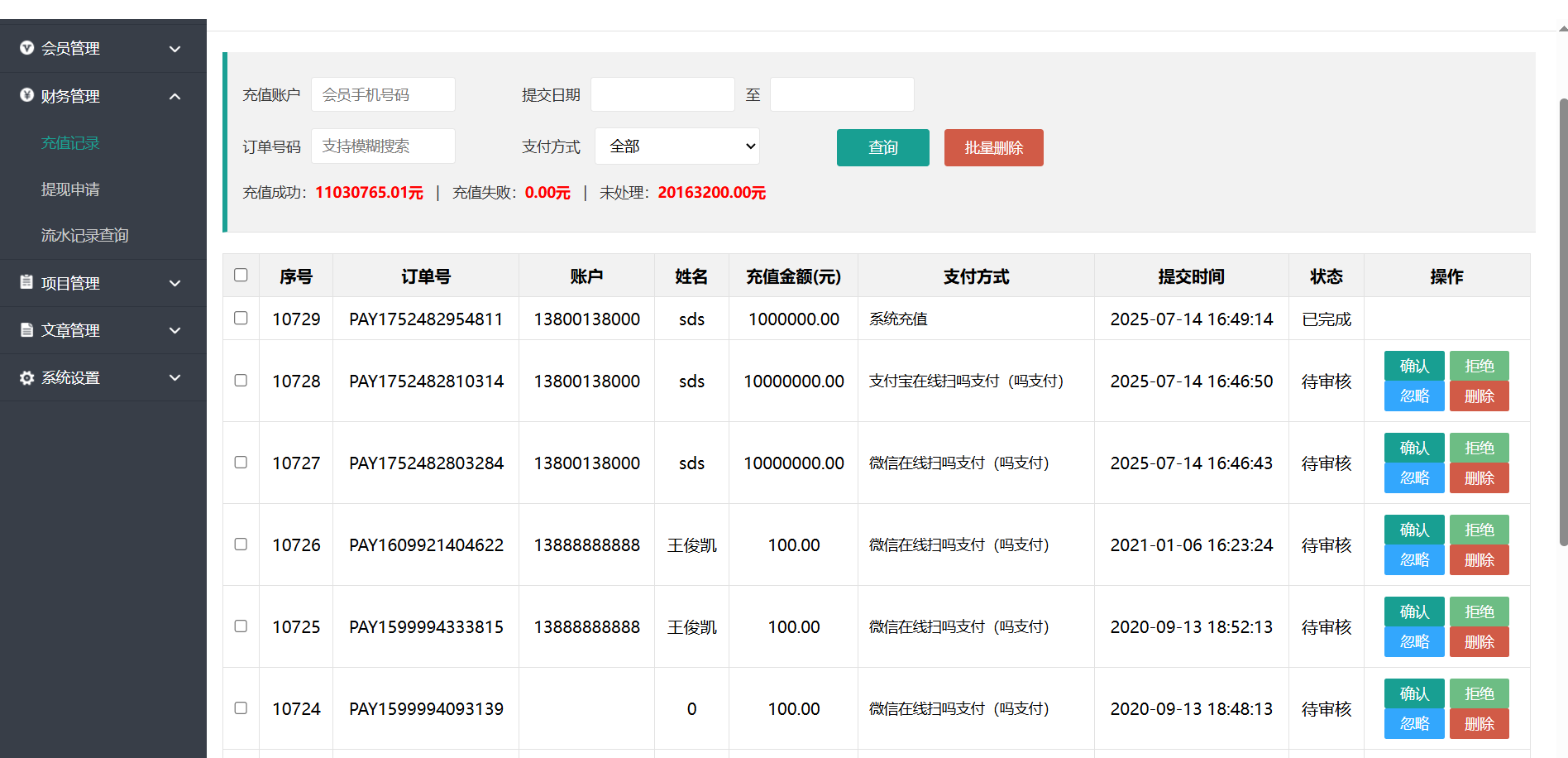This screenshot has height=758, width=1568.
Task: Collapse the 财务管理 chevron
Action: [175, 96]
